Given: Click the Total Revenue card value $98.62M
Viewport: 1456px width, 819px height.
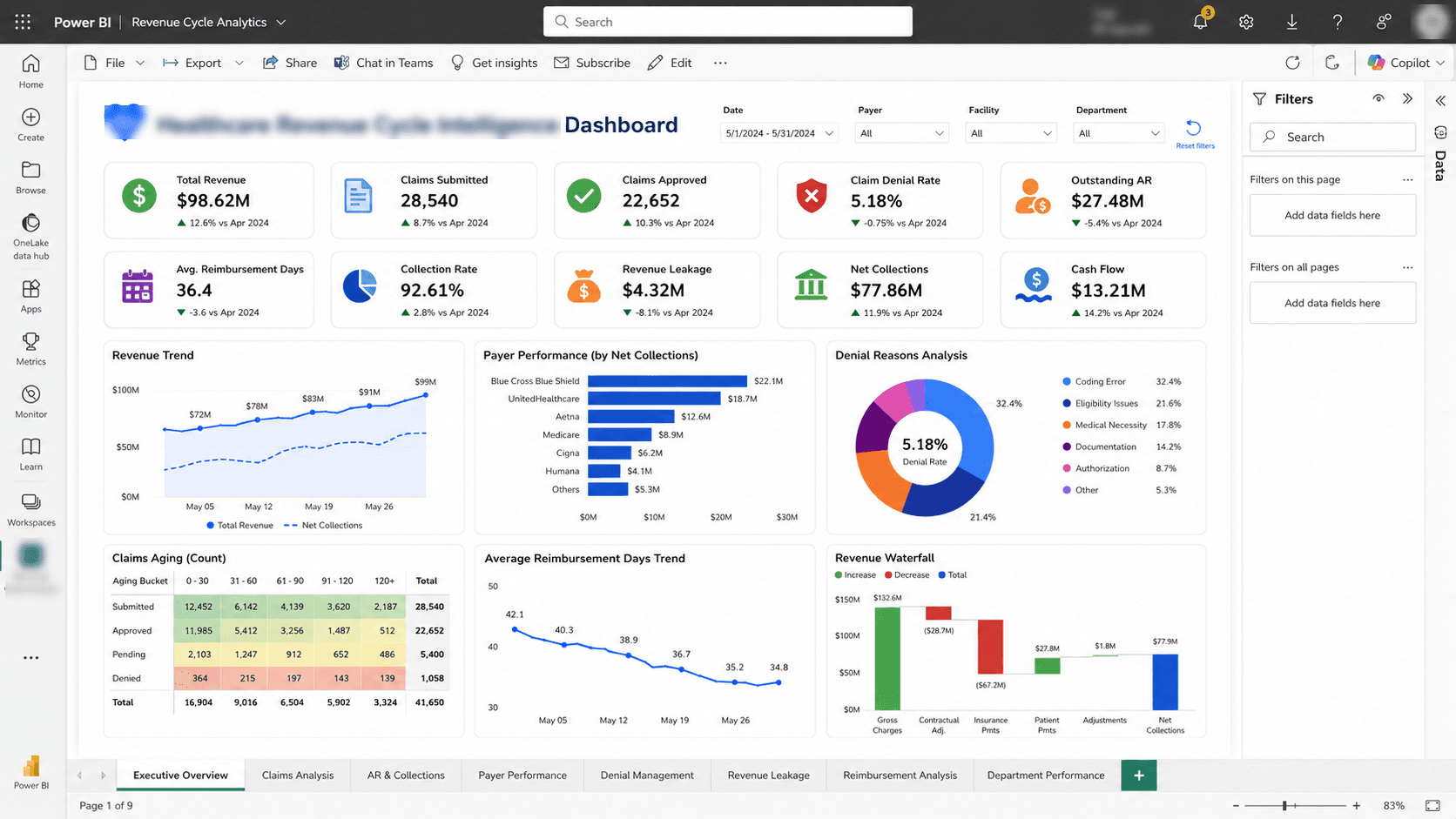Looking at the screenshot, I should point(213,201).
